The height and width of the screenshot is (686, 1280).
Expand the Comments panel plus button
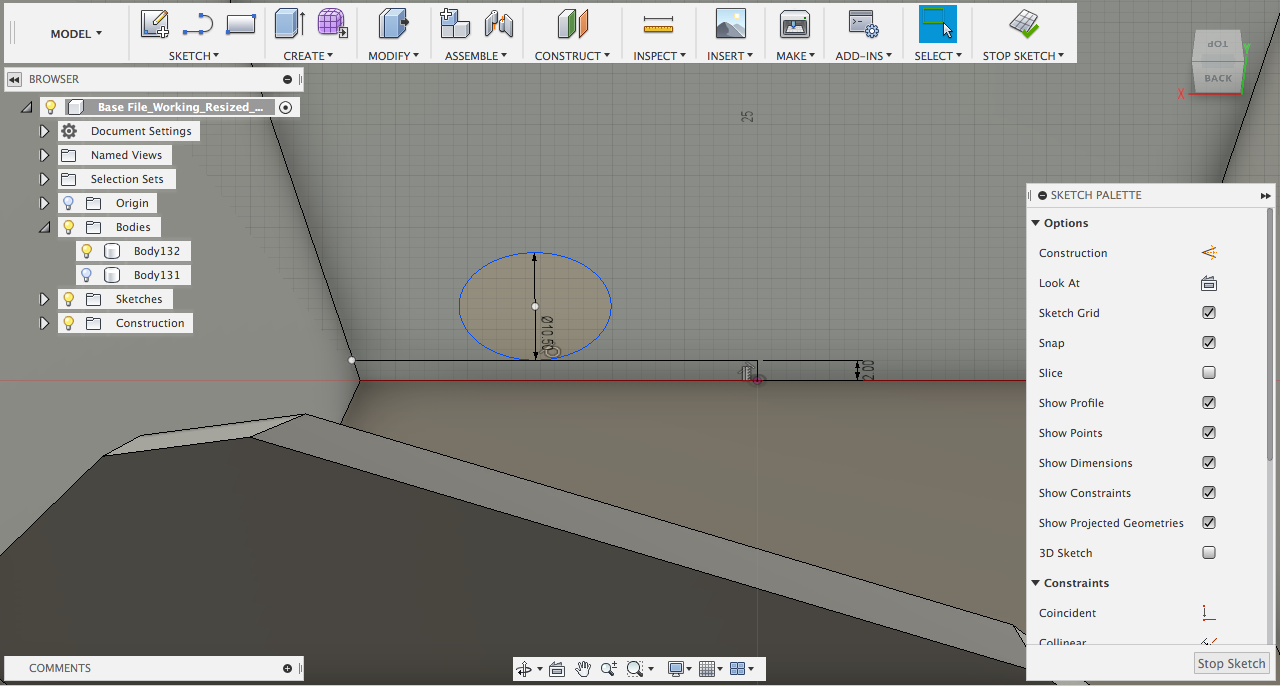pyautogui.click(x=288, y=668)
